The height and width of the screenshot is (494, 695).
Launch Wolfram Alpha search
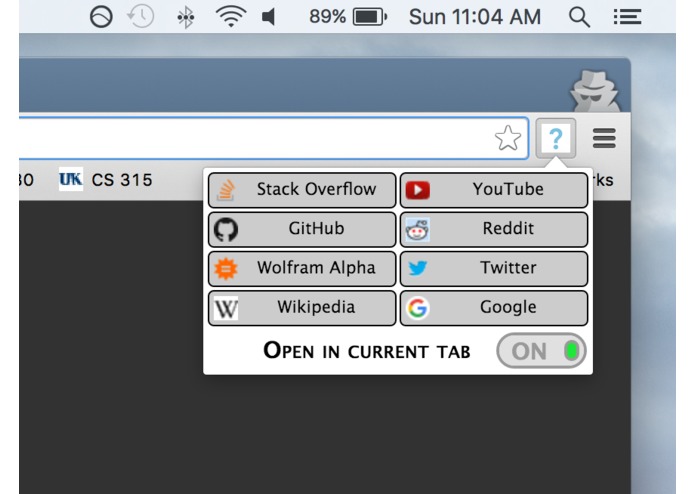point(302,268)
